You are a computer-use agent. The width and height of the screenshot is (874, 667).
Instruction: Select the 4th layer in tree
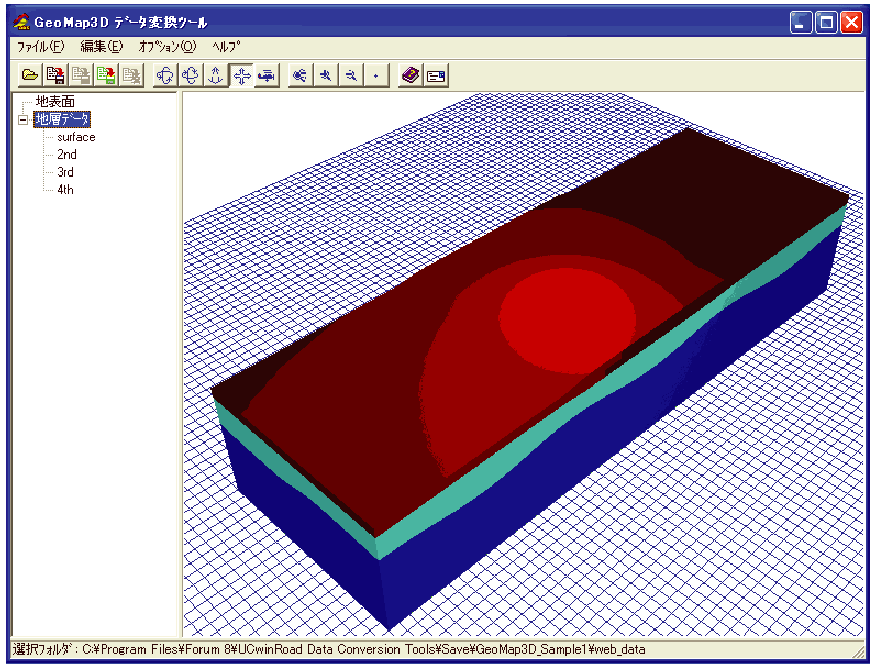(65, 189)
